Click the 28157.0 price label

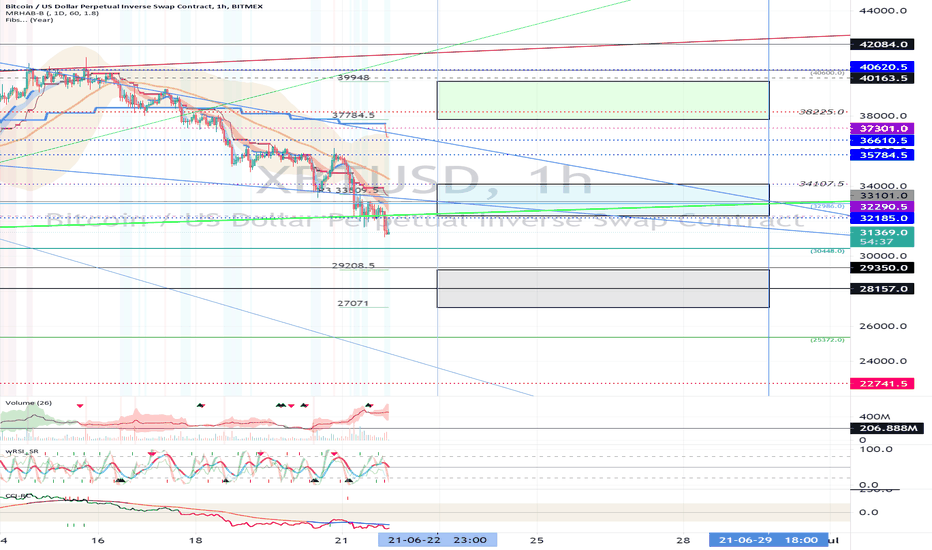coord(883,289)
